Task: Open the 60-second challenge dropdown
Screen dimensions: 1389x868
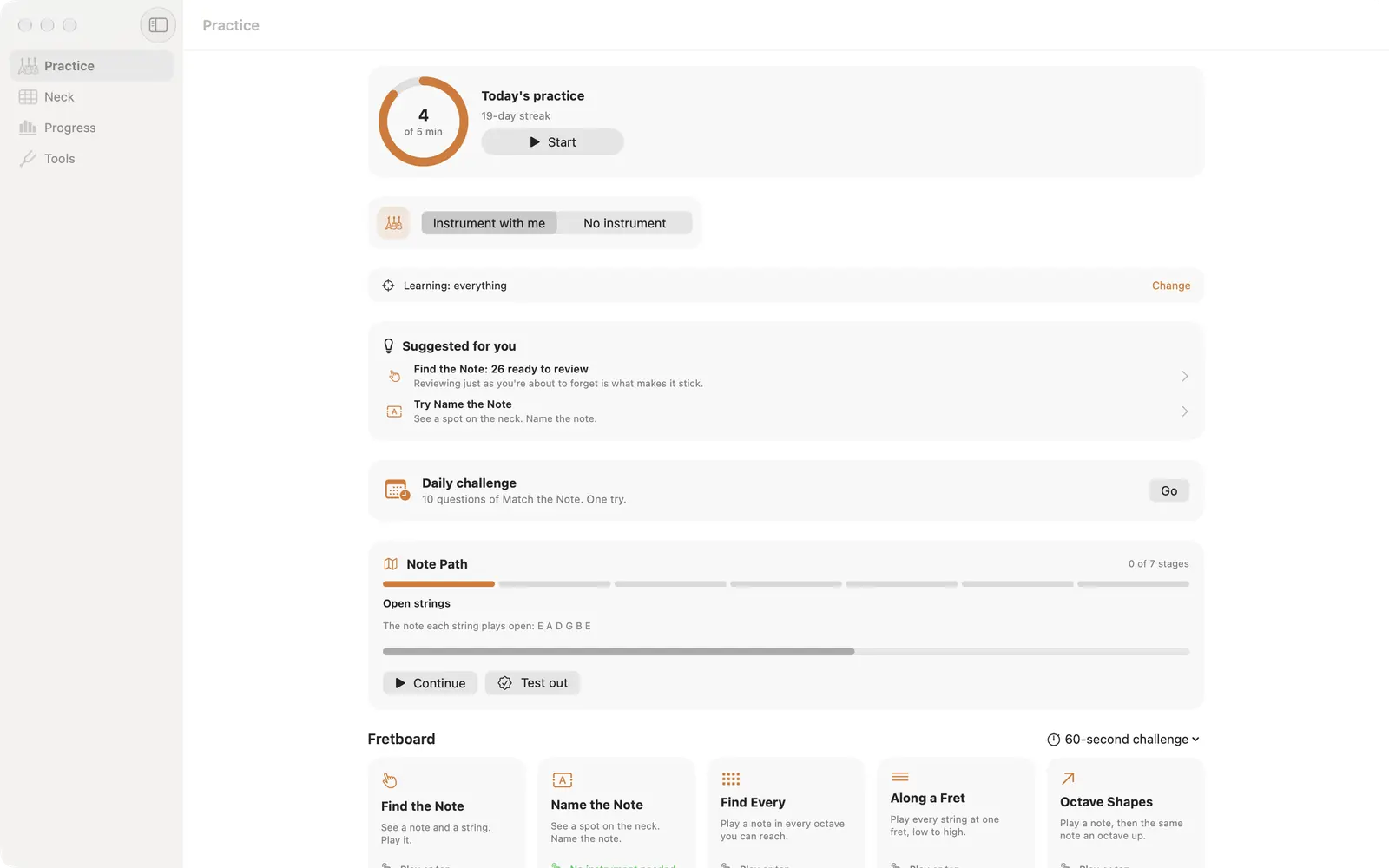Action: (1123, 740)
